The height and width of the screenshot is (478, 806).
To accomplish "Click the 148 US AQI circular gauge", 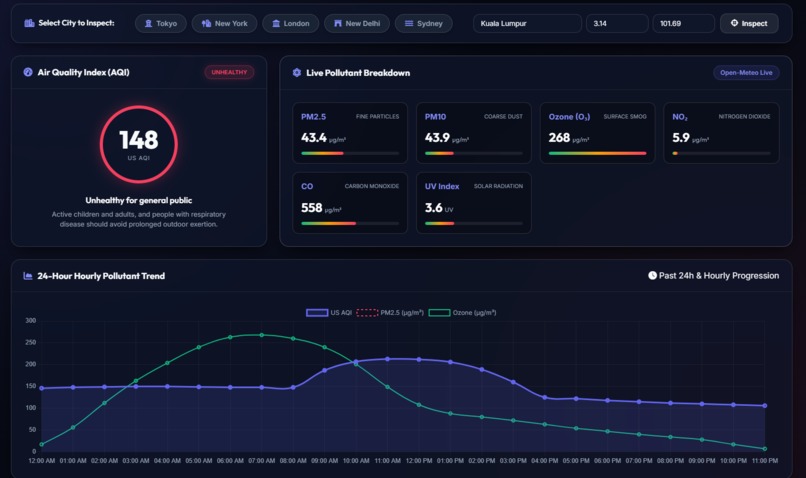I will [x=139, y=144].
